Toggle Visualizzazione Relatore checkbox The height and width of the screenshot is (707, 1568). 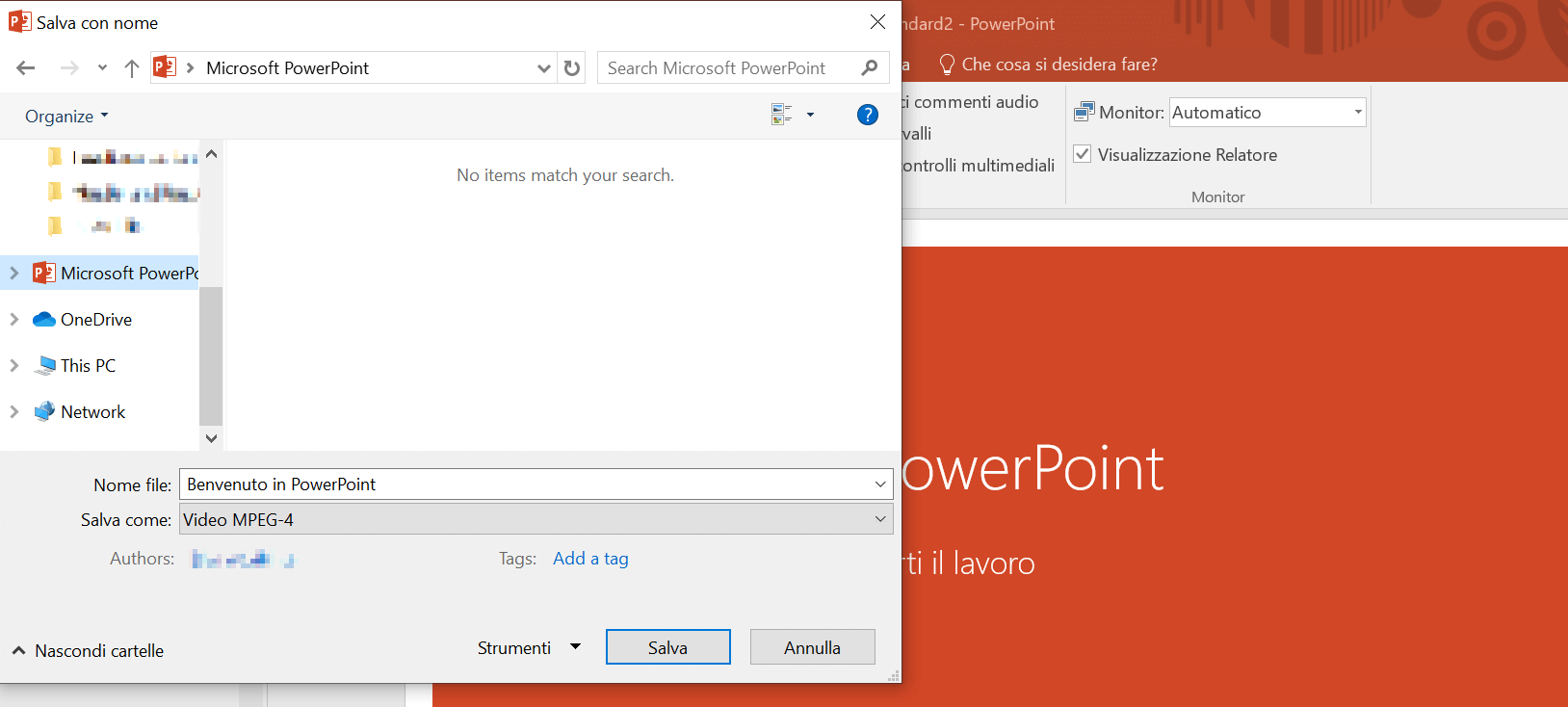pyautogui.click(x=1083, y=154)
